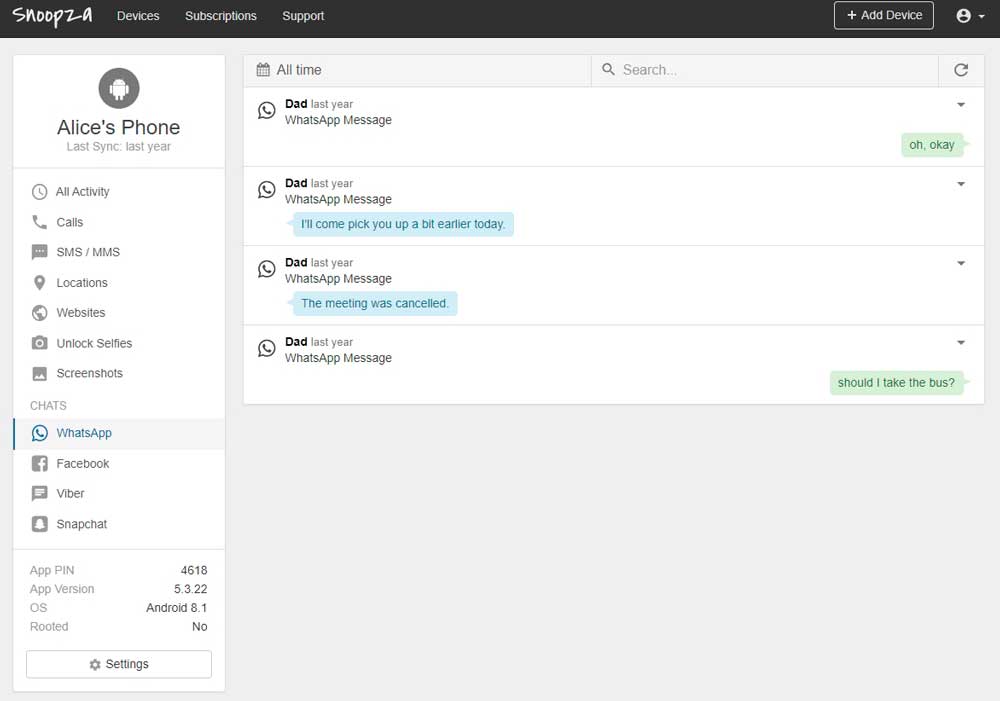
Task: Click 'I'll come pick you up' bubble
Action: coord(403,224)
